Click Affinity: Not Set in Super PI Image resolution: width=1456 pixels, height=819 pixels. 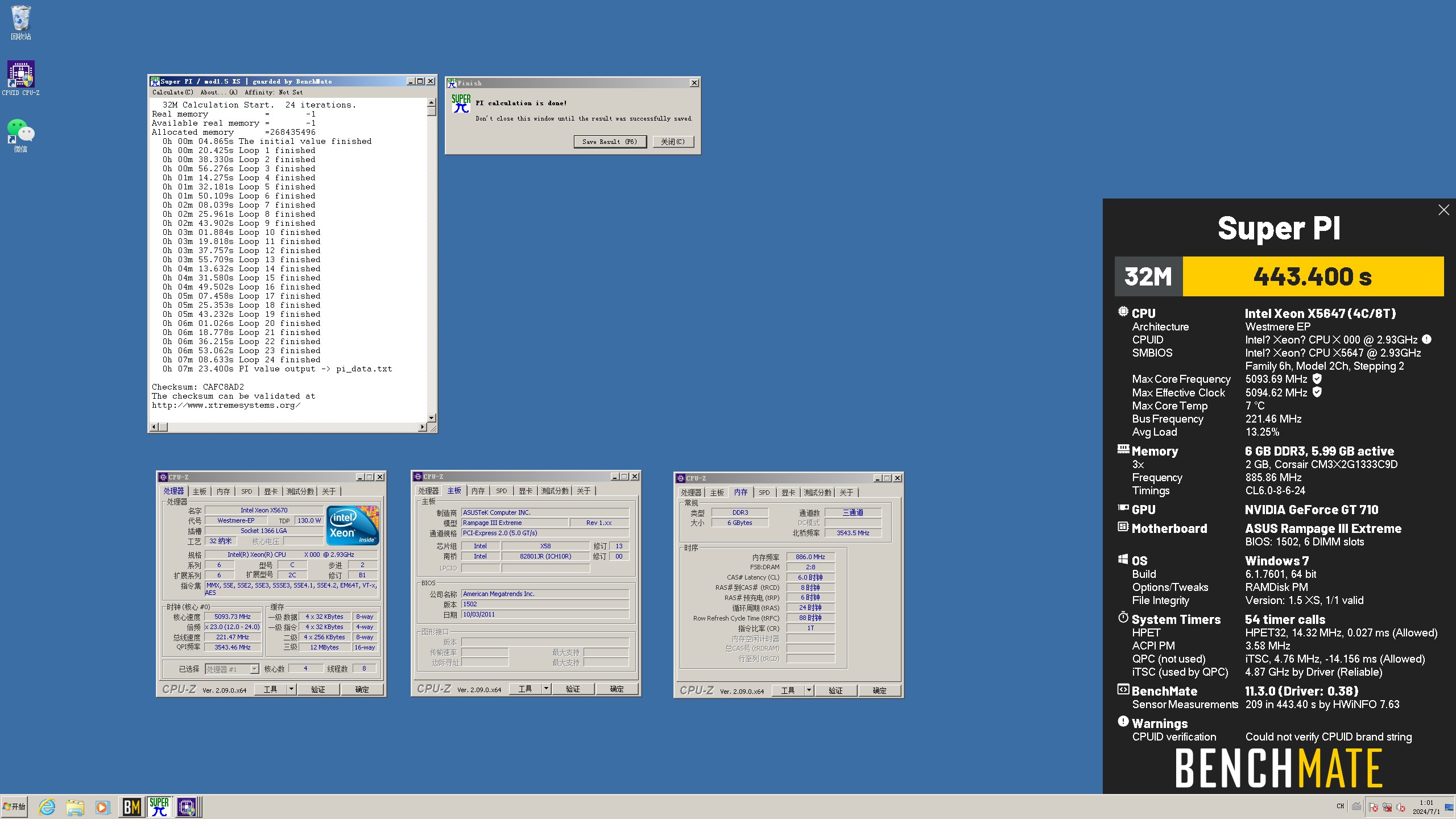pos(274,92)
